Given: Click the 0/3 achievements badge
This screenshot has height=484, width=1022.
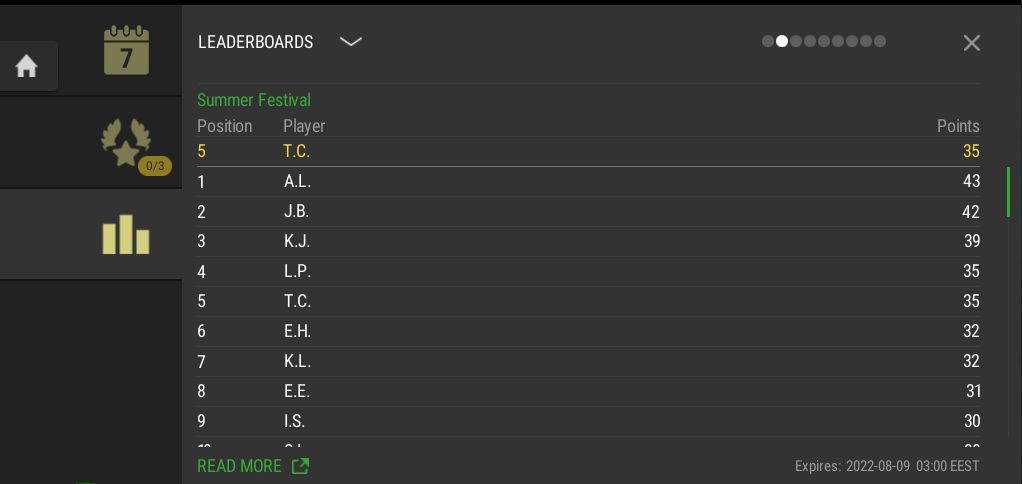Looking at the screenshot, I should point(155,166).
